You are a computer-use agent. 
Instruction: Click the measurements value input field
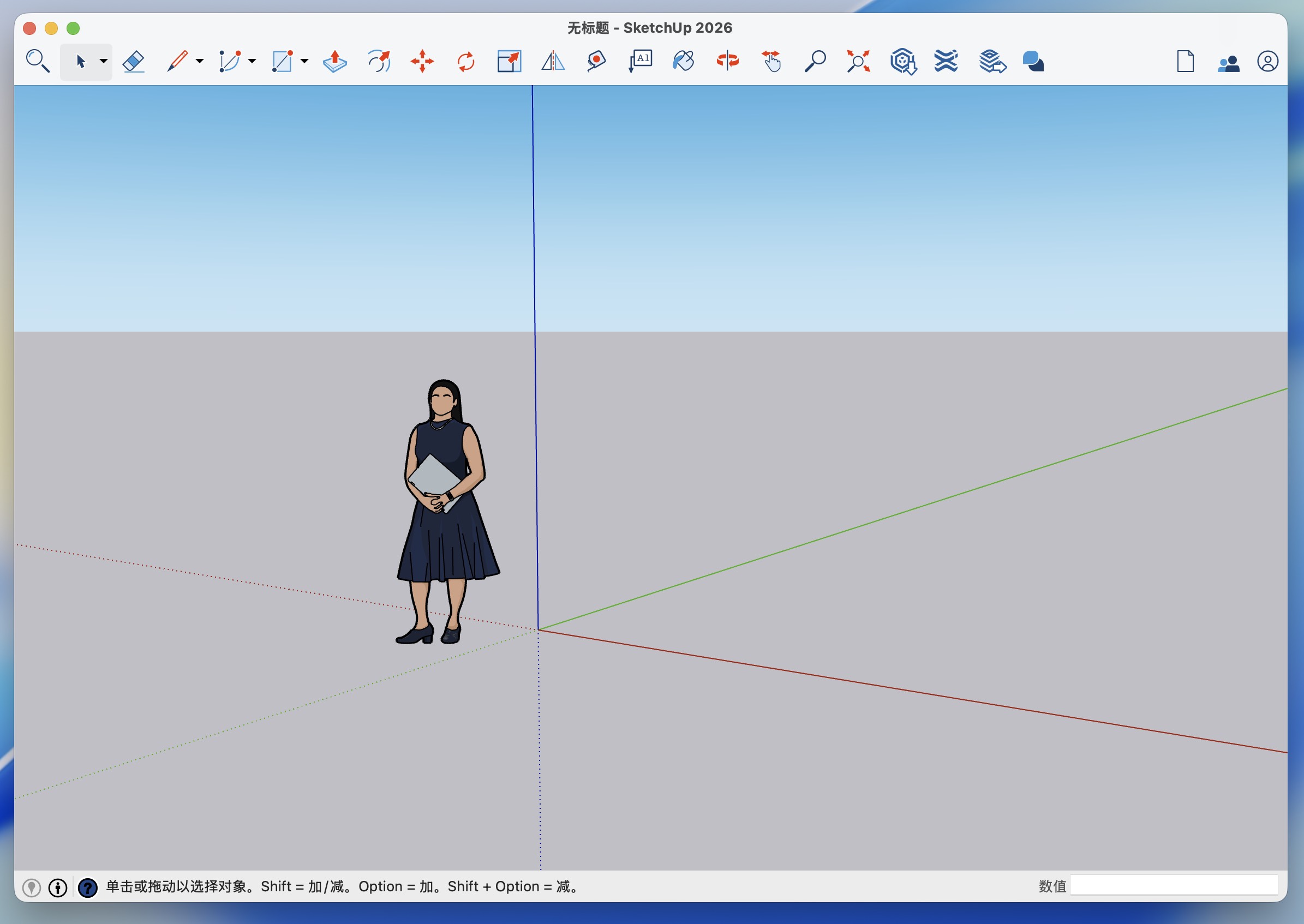tap(1173, 885)
